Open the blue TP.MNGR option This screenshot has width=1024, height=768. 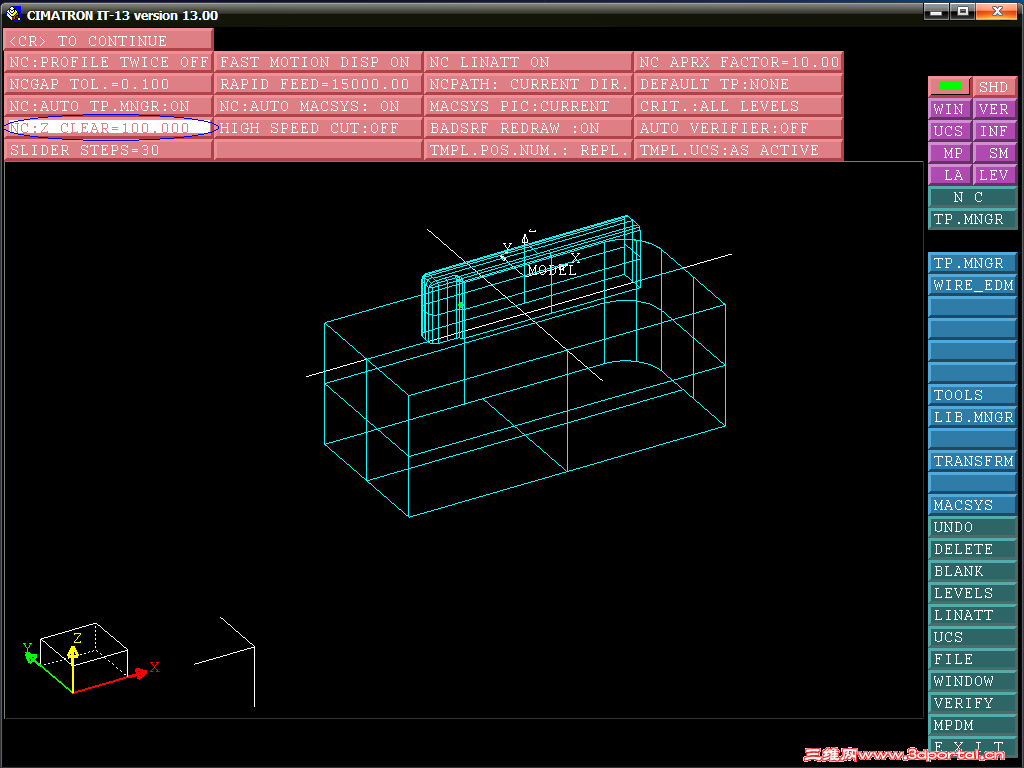click(972, 263)
